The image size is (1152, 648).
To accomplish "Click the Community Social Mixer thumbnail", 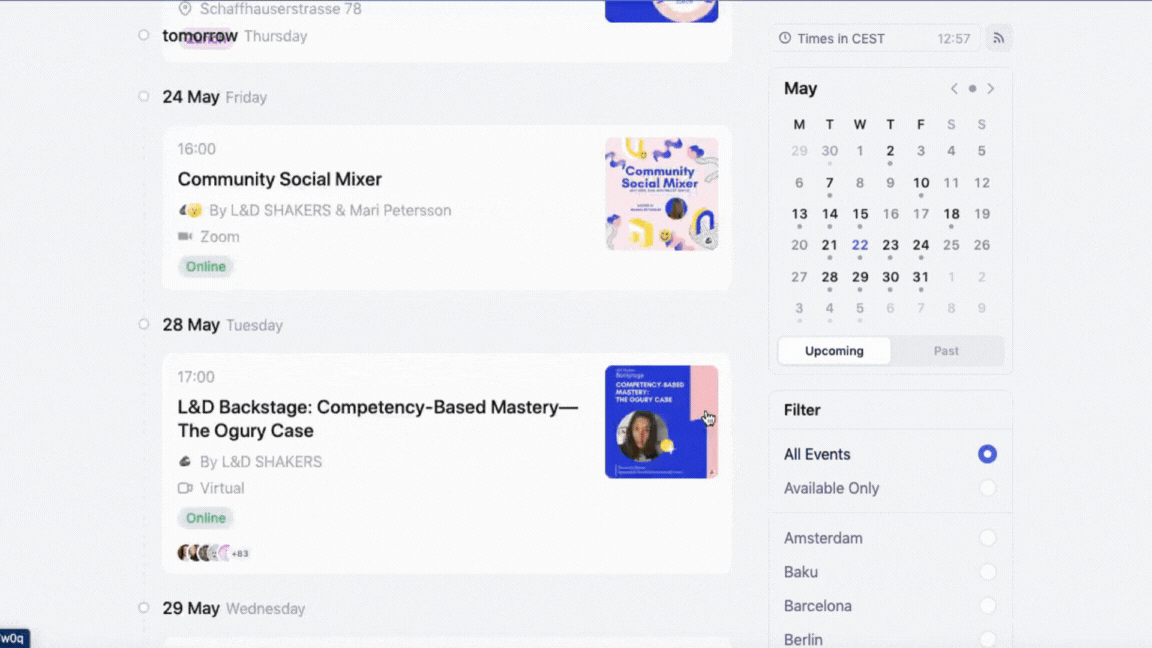I will [x=661, y=194].
